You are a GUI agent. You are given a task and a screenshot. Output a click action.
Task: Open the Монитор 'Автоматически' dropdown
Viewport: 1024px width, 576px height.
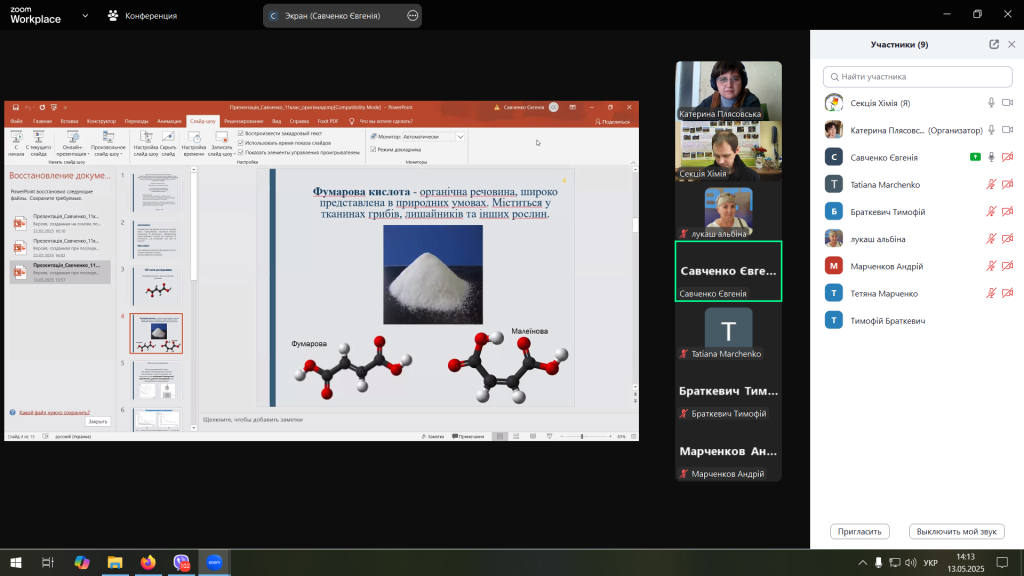460,136
